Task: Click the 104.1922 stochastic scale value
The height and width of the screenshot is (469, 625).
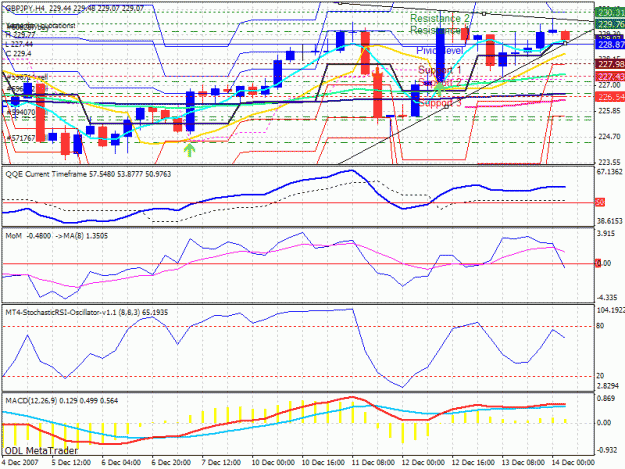Action: [611, 311]
